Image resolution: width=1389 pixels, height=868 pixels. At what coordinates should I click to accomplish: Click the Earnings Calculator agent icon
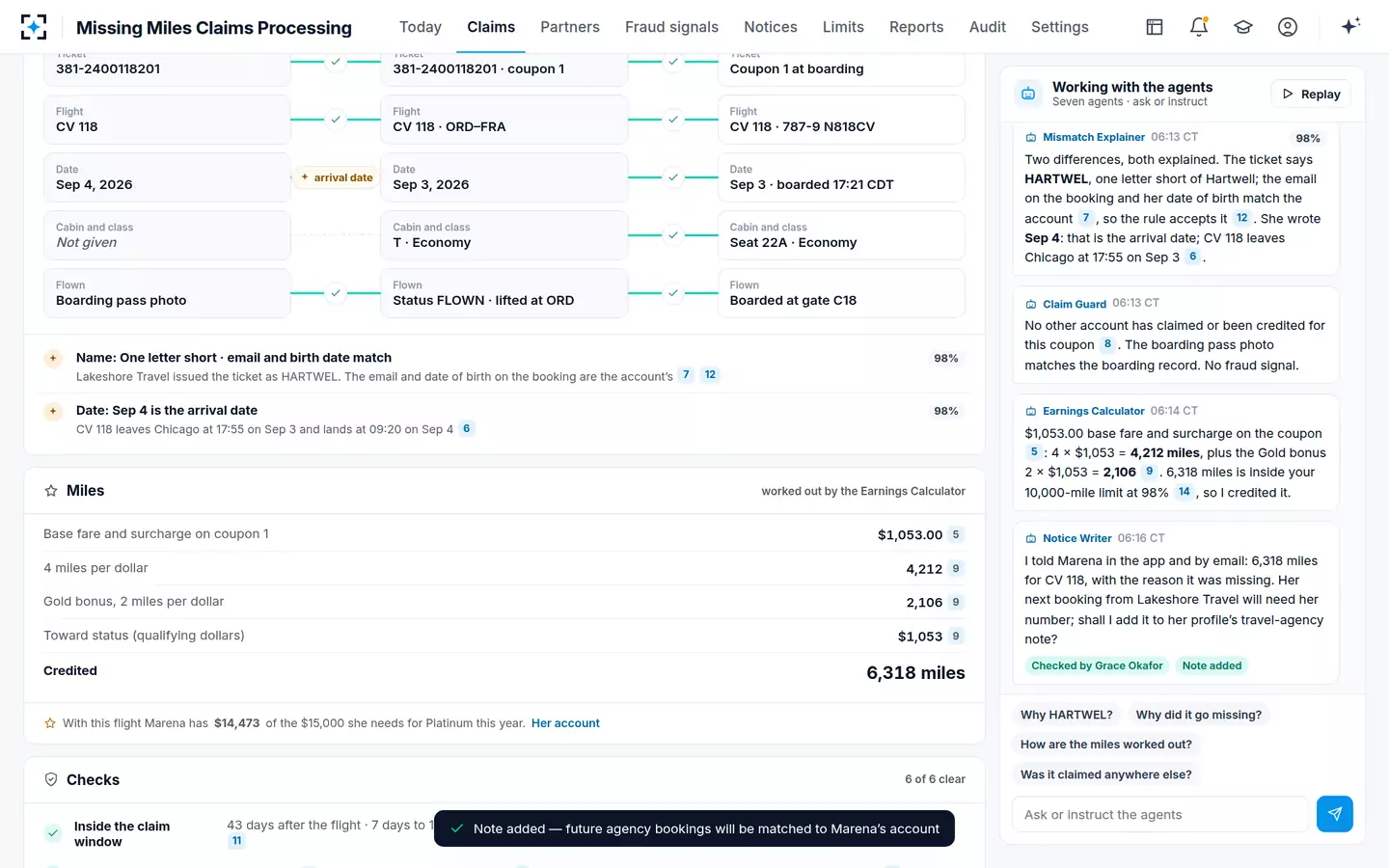coord(1030,411)
